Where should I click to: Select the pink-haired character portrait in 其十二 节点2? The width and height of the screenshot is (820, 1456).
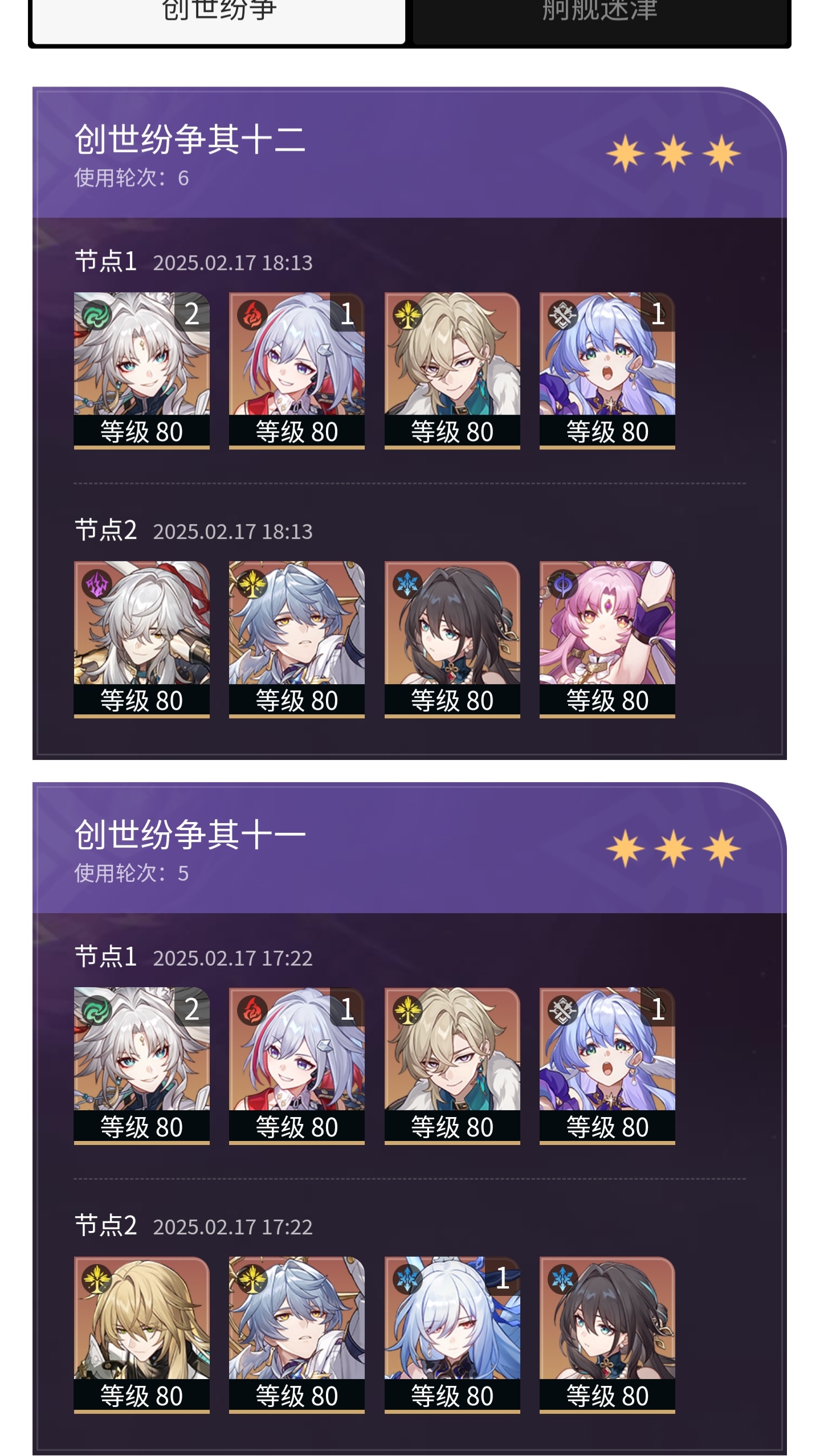[607, 639]
